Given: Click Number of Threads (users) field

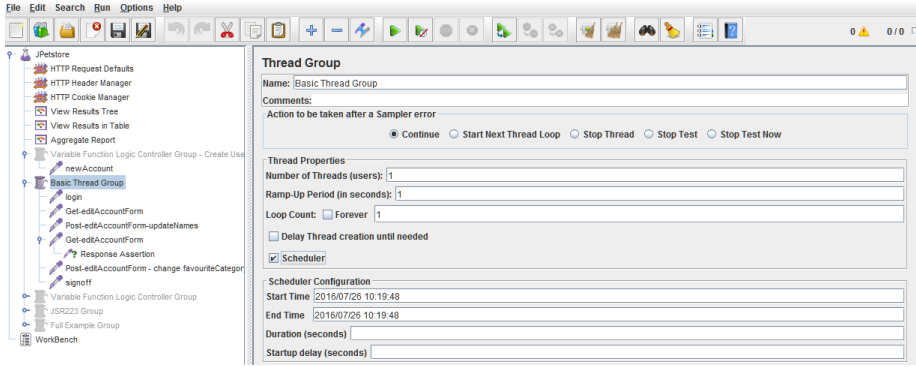Looking at the screenshot, I should 645,175.
